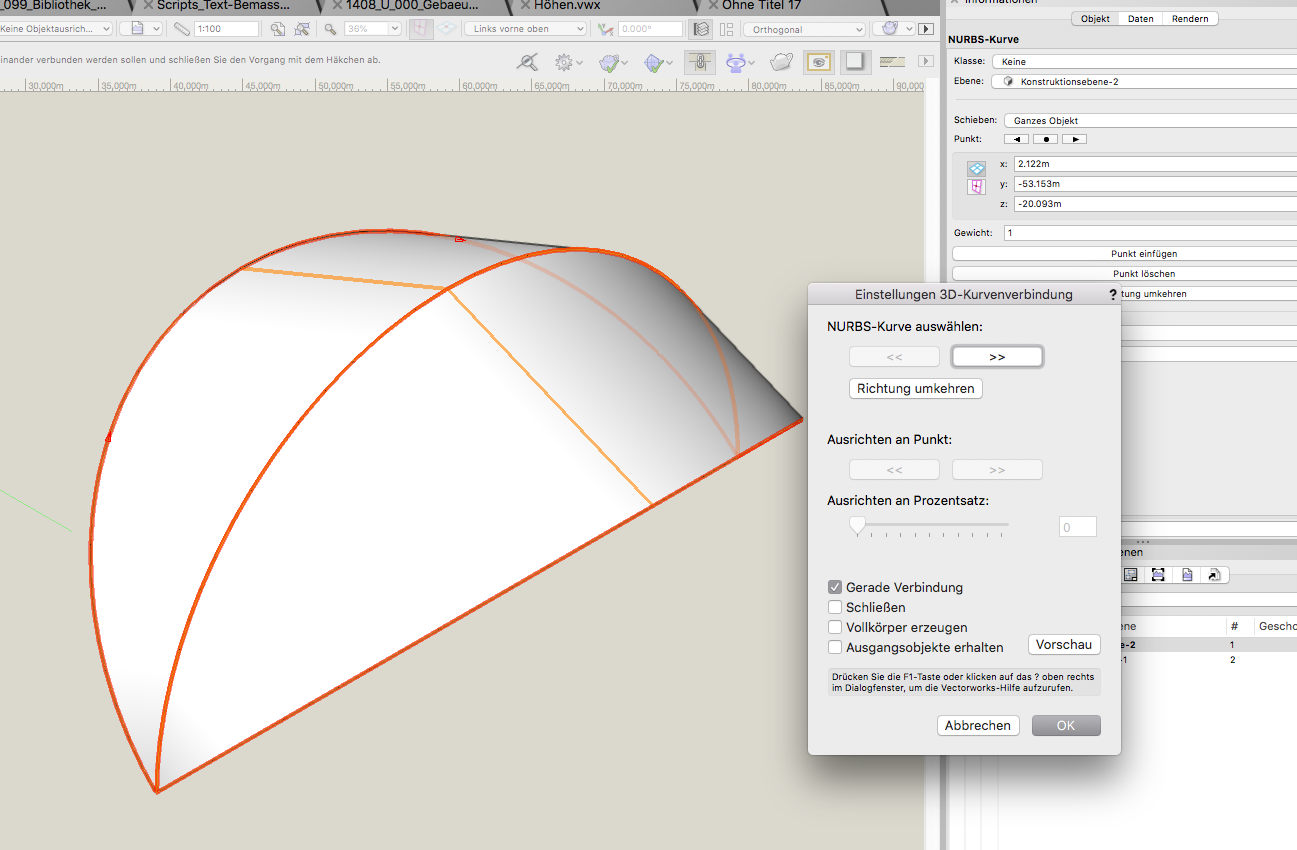1297x850 pixels.
Task: Click Abbrechen to cancel dialog
Action: (x=978, y=725)
